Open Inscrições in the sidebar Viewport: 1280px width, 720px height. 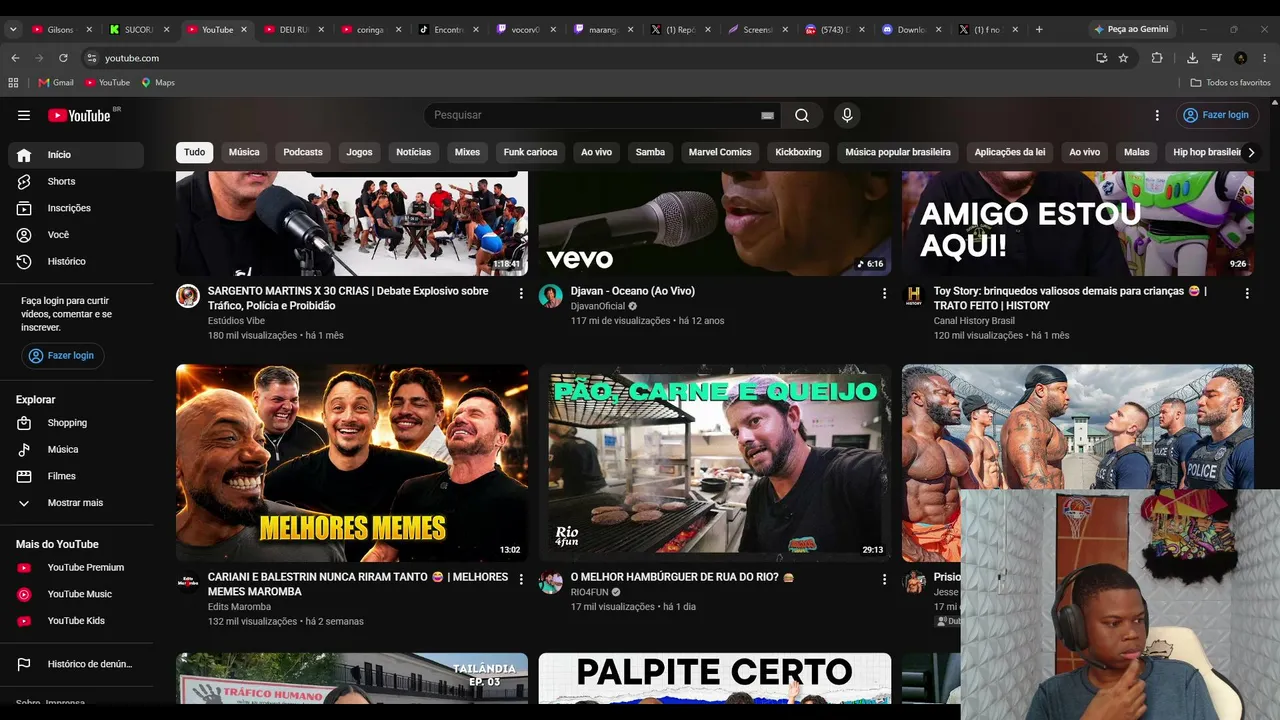coord(76,208)
